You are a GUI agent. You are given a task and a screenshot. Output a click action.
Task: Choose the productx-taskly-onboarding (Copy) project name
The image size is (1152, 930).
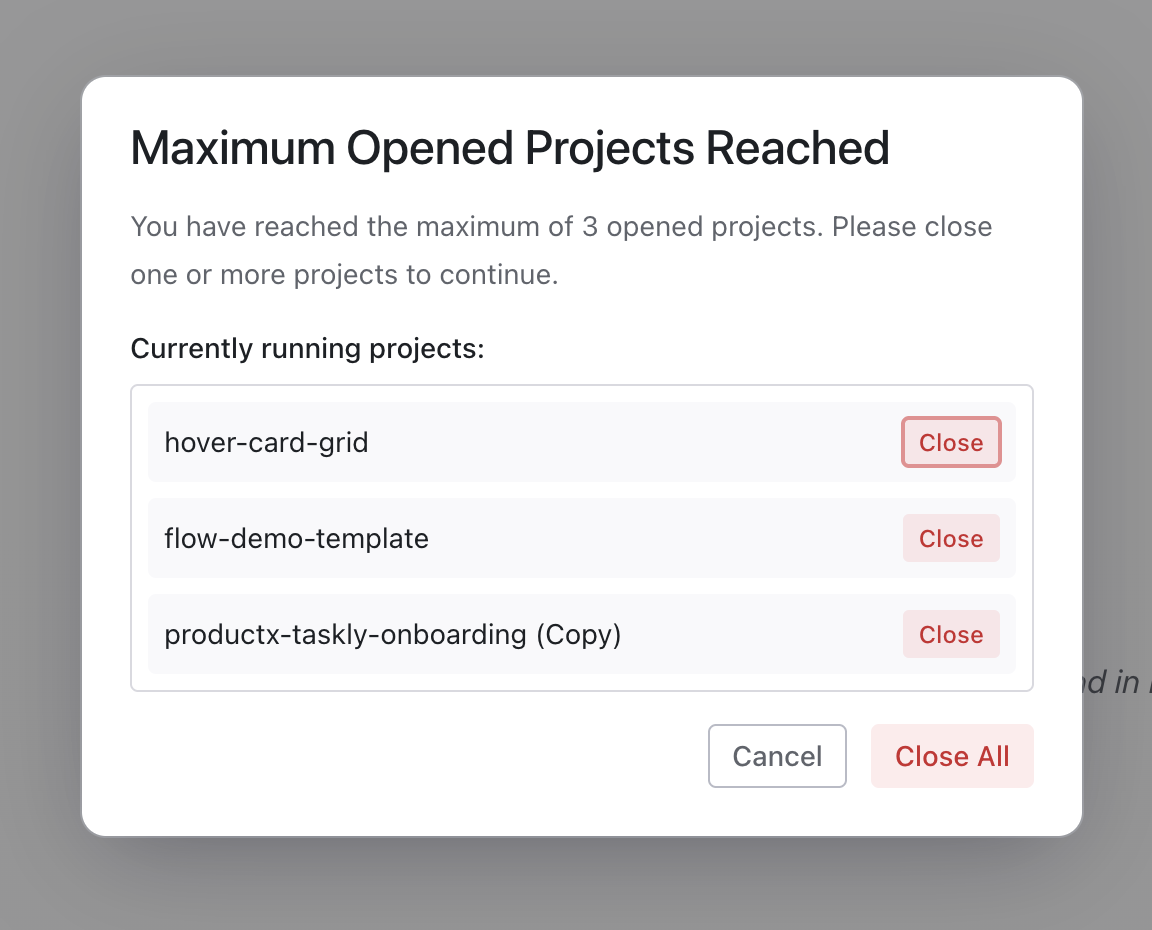(392, 635)
